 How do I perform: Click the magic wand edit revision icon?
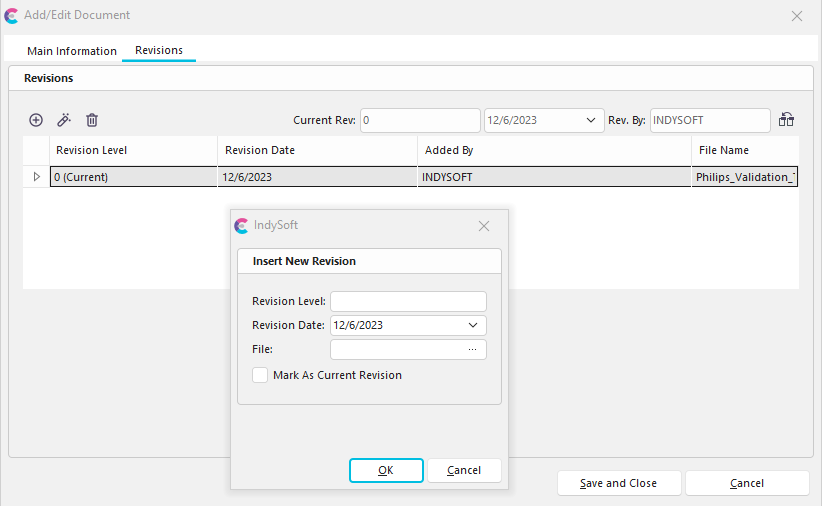[64, 120]
